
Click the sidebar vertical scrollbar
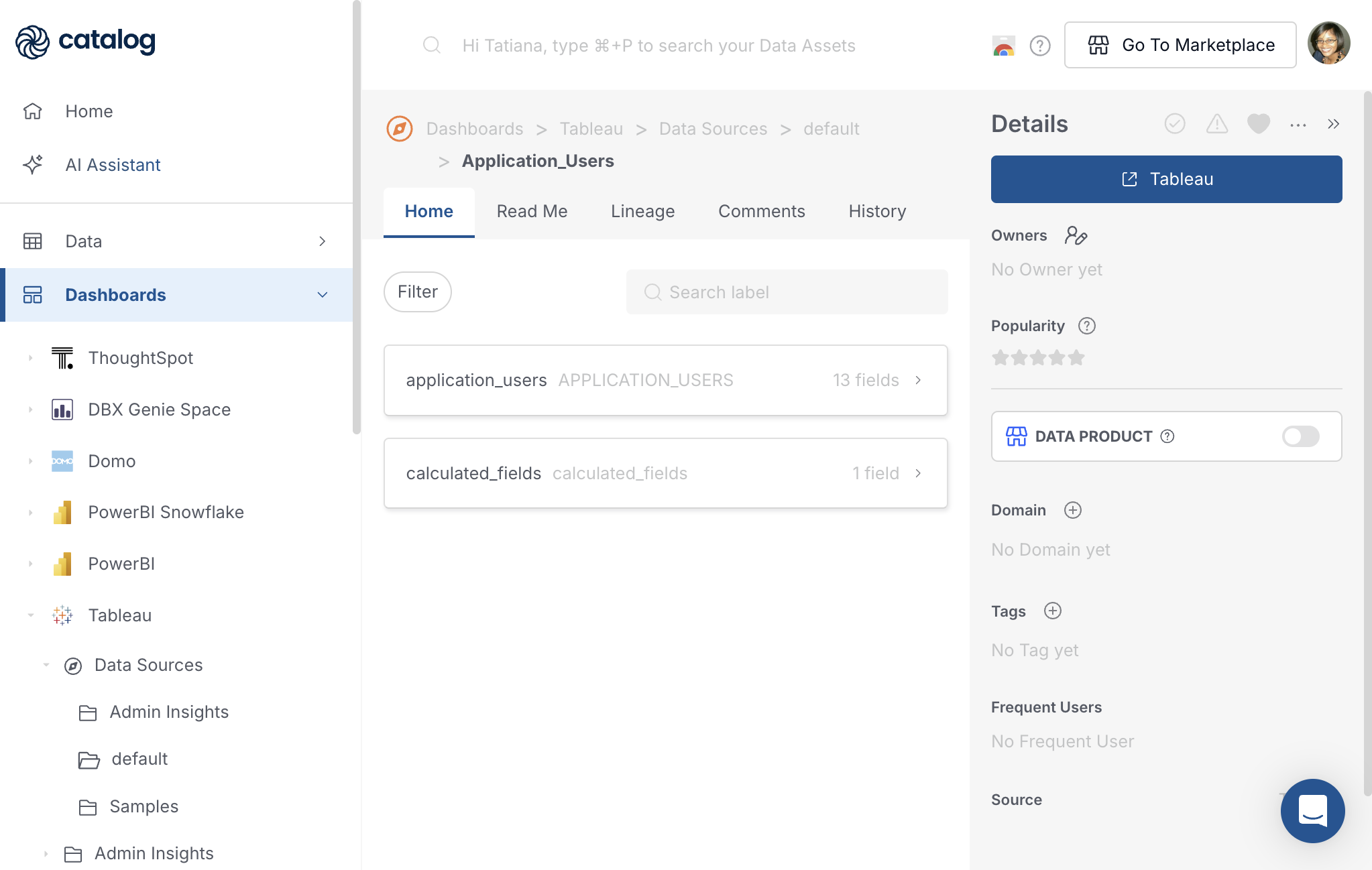357,218
